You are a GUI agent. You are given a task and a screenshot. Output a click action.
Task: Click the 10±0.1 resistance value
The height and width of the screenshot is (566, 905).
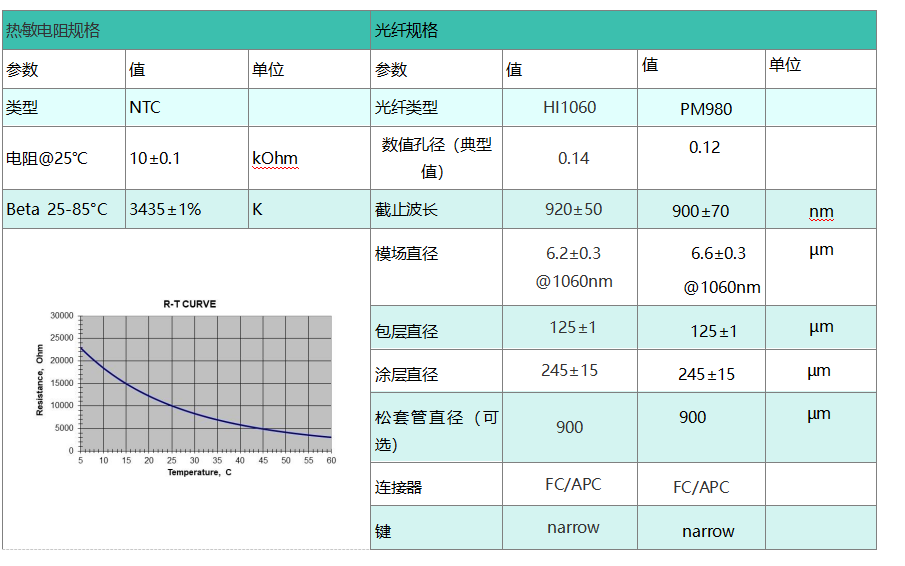(155, 158)
